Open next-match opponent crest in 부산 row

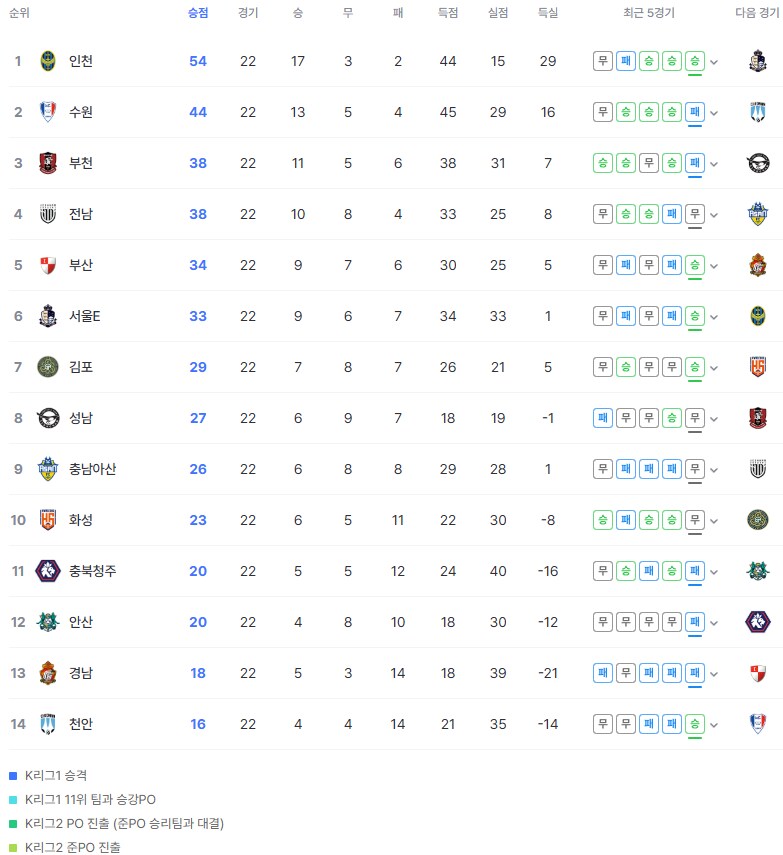click(x=758, y=265)
